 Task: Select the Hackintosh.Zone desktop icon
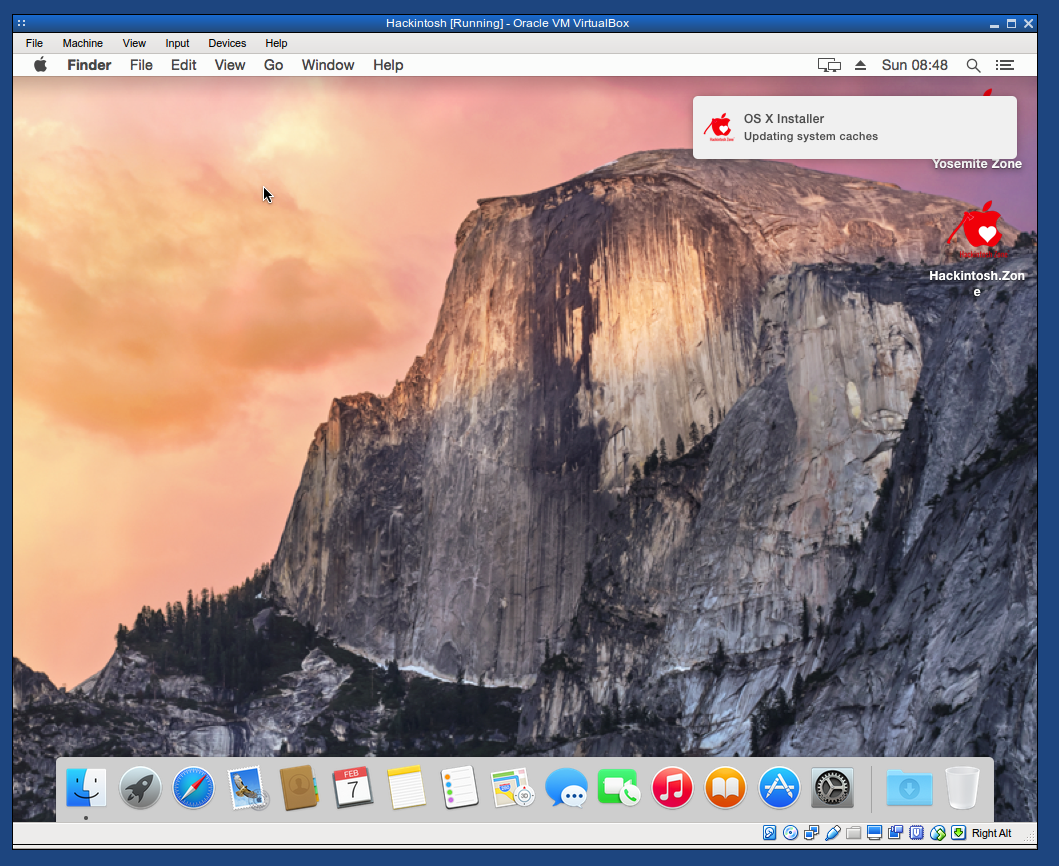(977, 250)
